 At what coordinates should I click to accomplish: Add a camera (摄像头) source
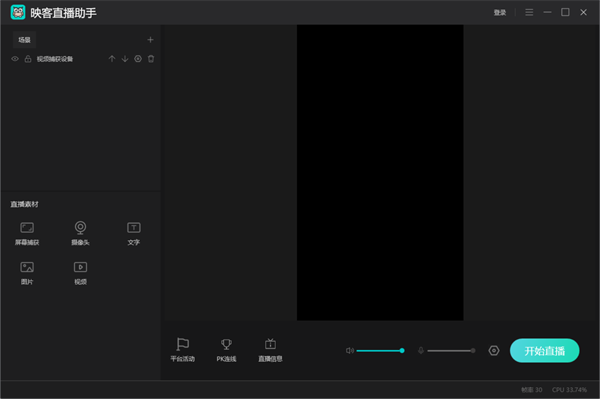80,233
